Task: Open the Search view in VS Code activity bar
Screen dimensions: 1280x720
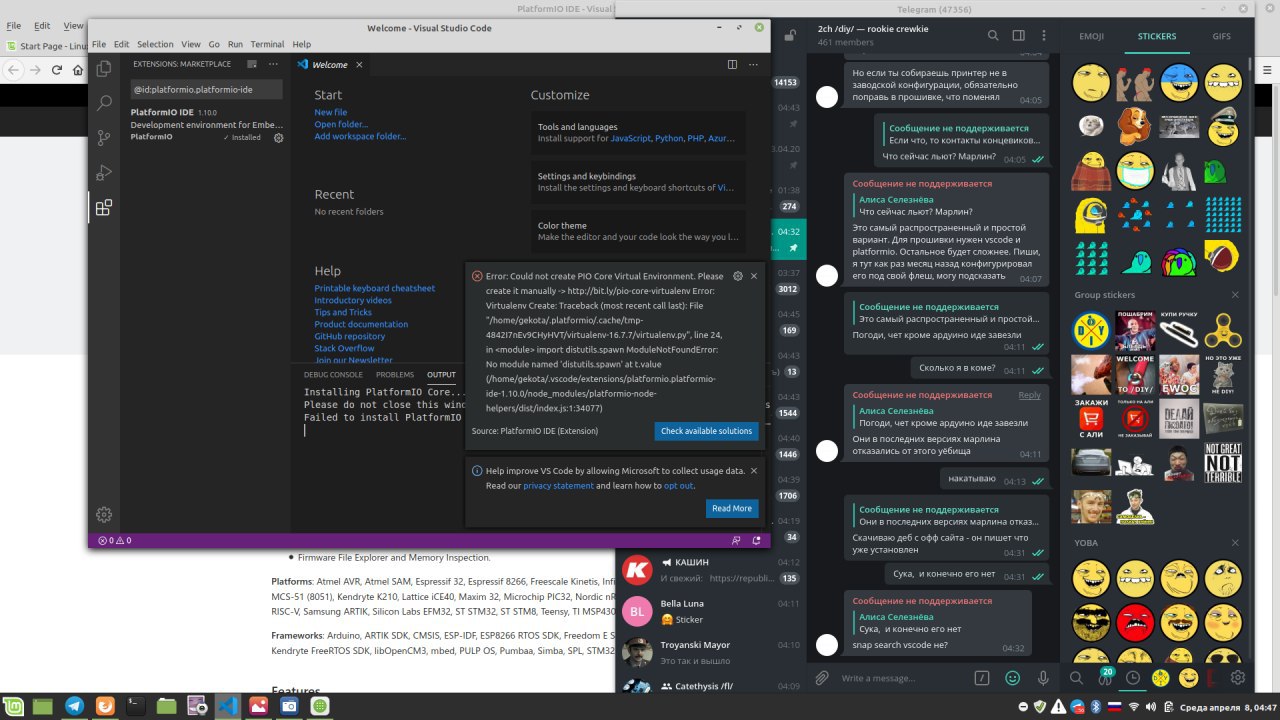Action: click(x=103, y=103)
